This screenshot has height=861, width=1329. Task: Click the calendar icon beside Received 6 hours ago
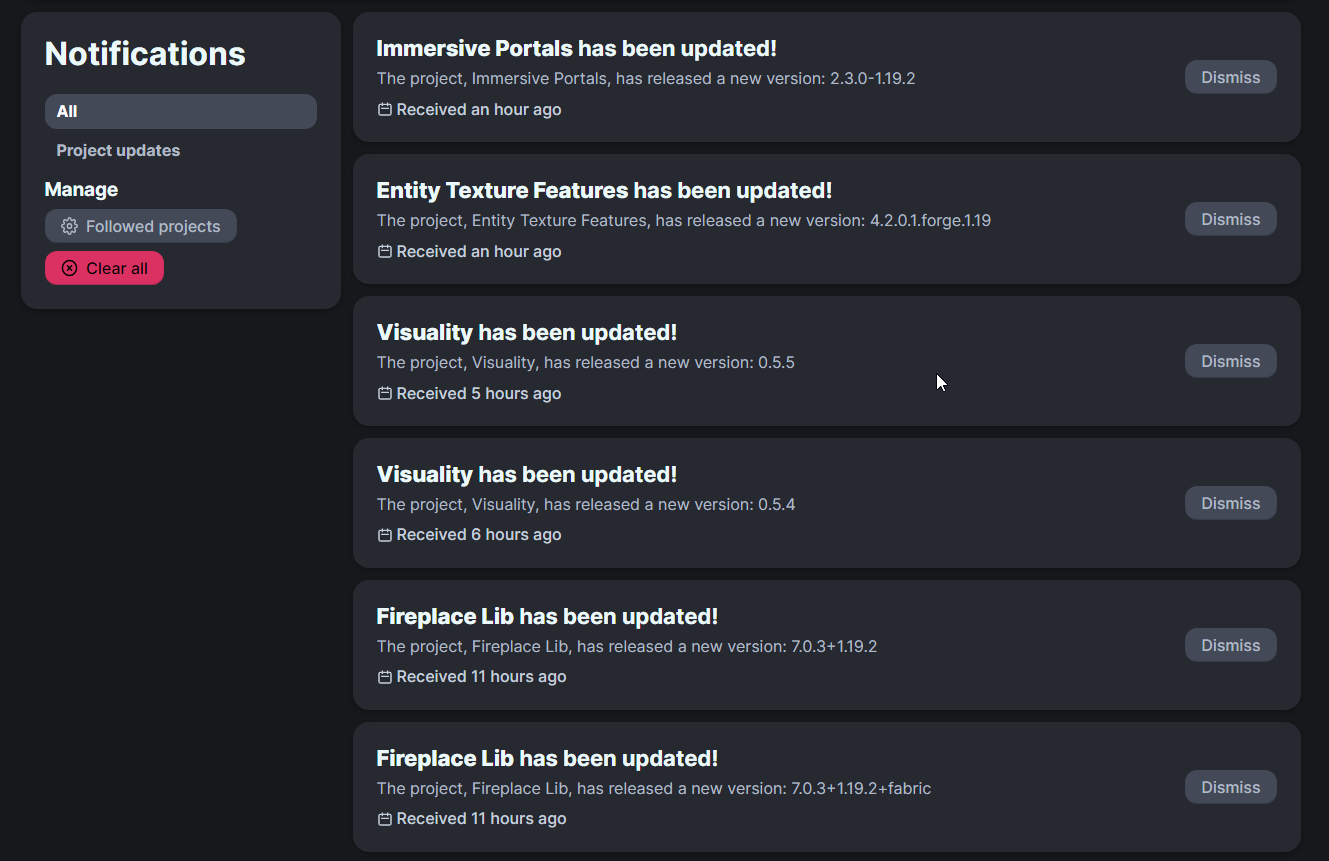[x=385, y=534]
